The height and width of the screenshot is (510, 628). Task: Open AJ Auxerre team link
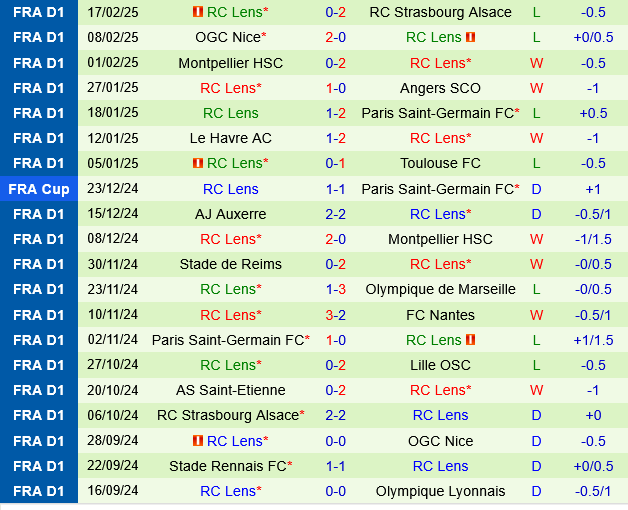230,214
